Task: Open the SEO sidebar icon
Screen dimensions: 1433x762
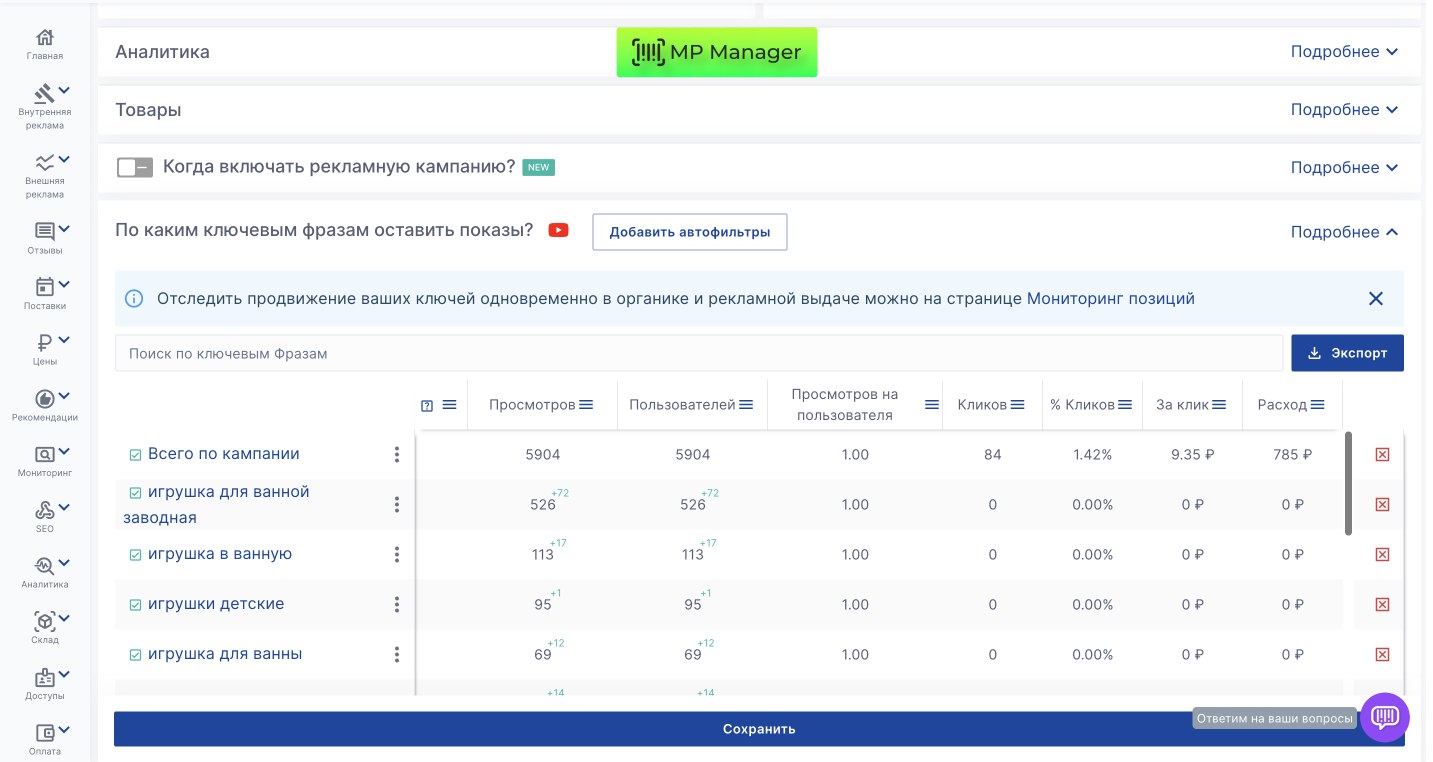Action: pyautogui.click(x=45, y=510)
